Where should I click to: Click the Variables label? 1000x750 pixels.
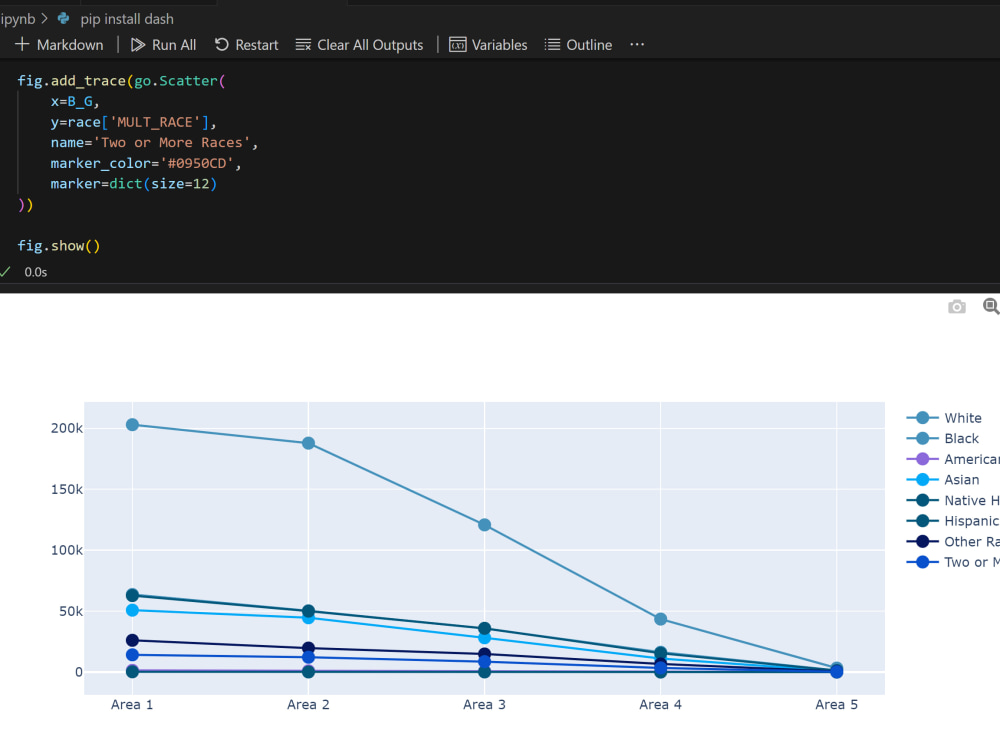[x=499, y=45]
